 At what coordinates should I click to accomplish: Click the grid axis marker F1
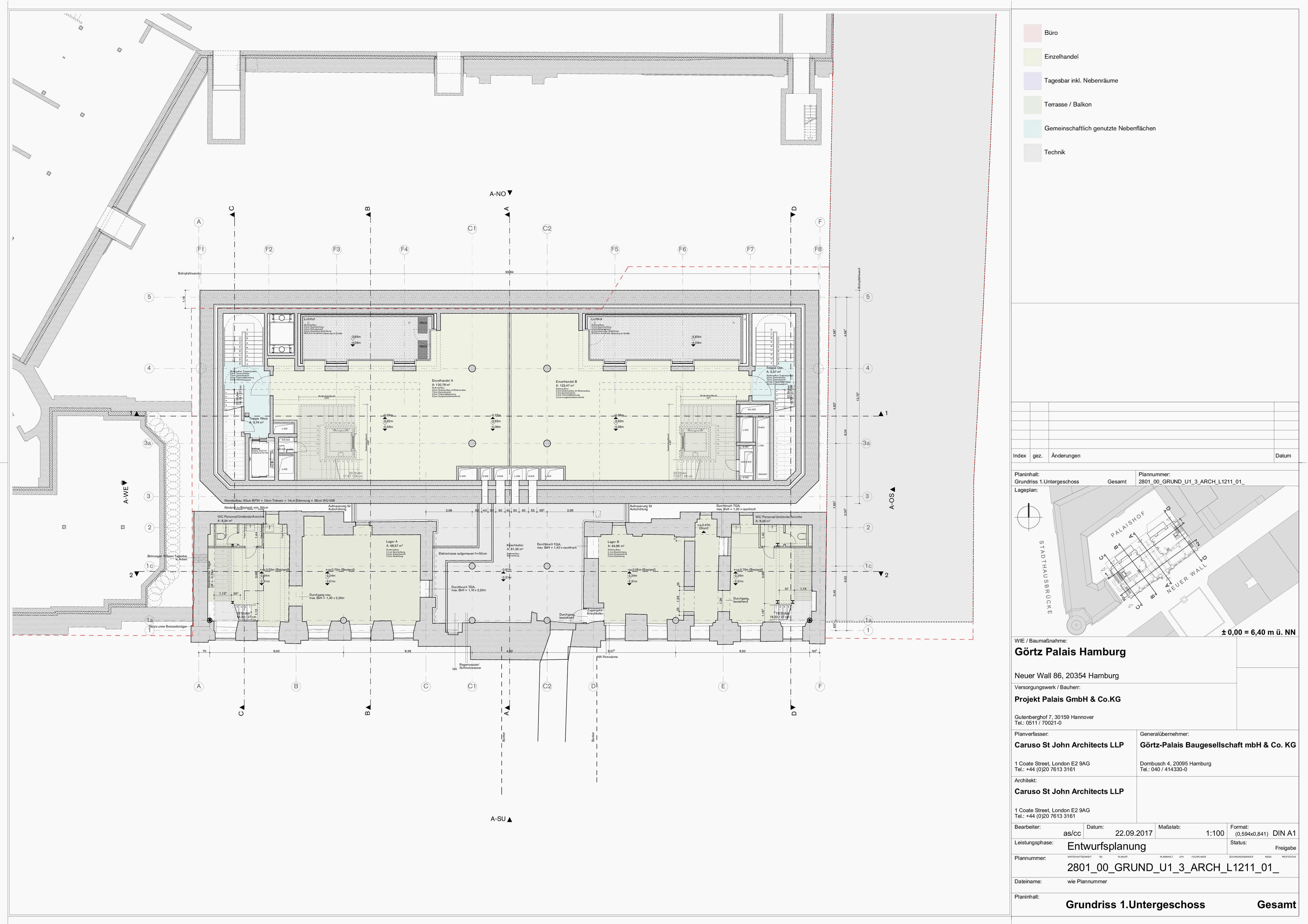[201, 249]
